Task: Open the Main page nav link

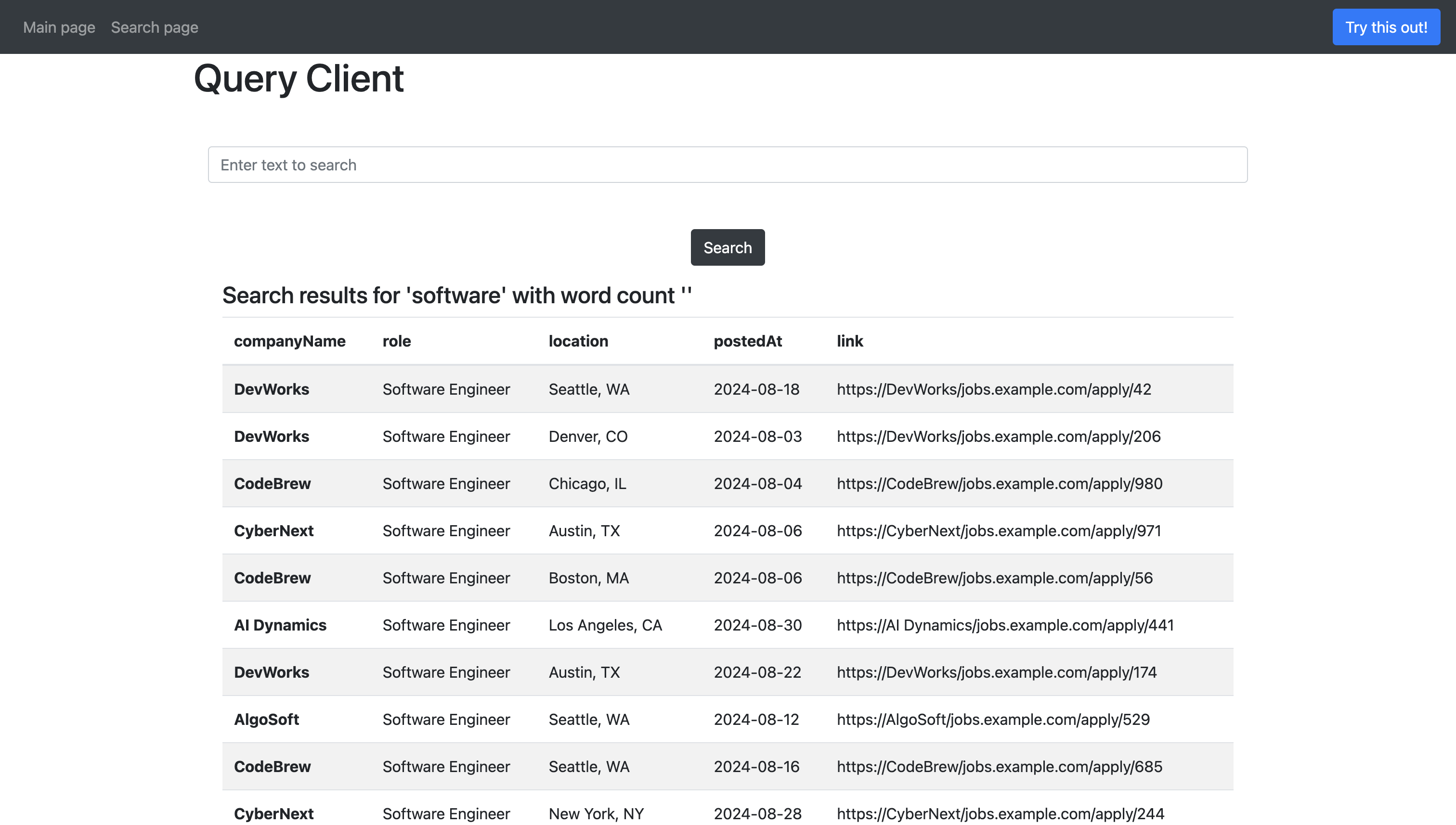Action: click(x=59, y=27)
